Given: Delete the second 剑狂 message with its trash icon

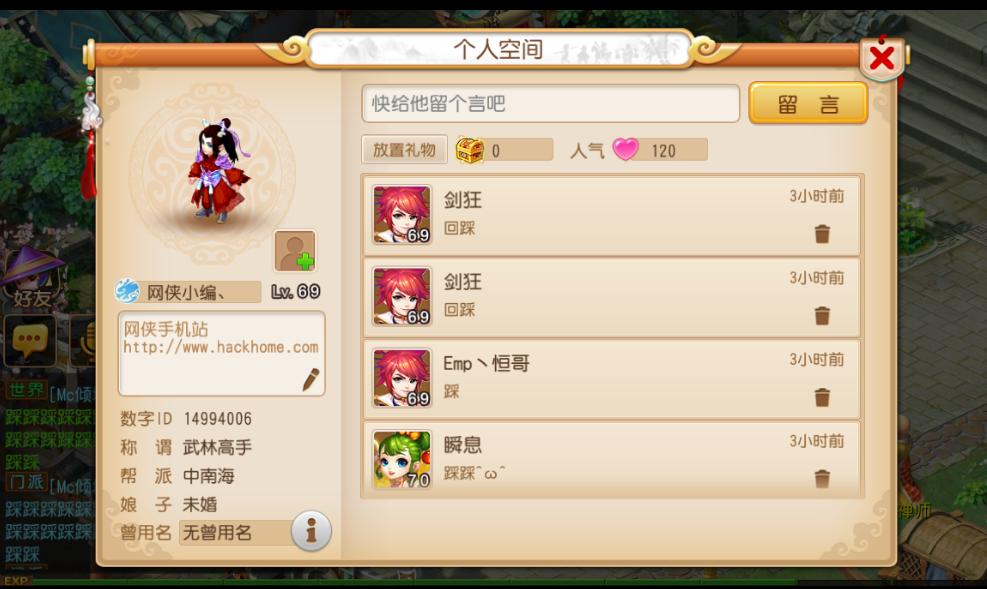Looking at the screenshot, I should click(822, 315).
